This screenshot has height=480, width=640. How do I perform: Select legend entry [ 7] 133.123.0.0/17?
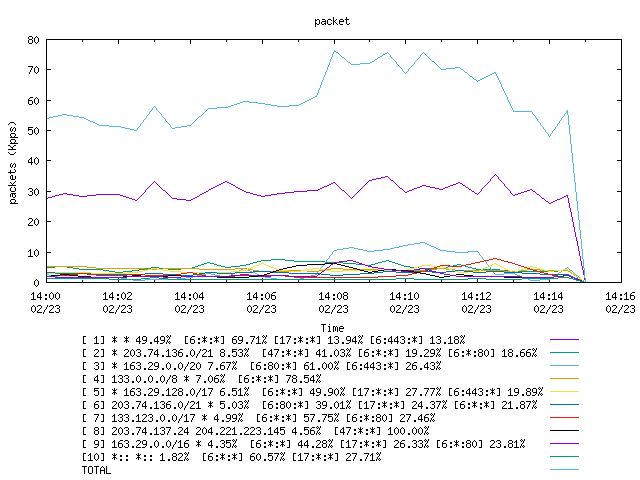(x=258, y=418)
